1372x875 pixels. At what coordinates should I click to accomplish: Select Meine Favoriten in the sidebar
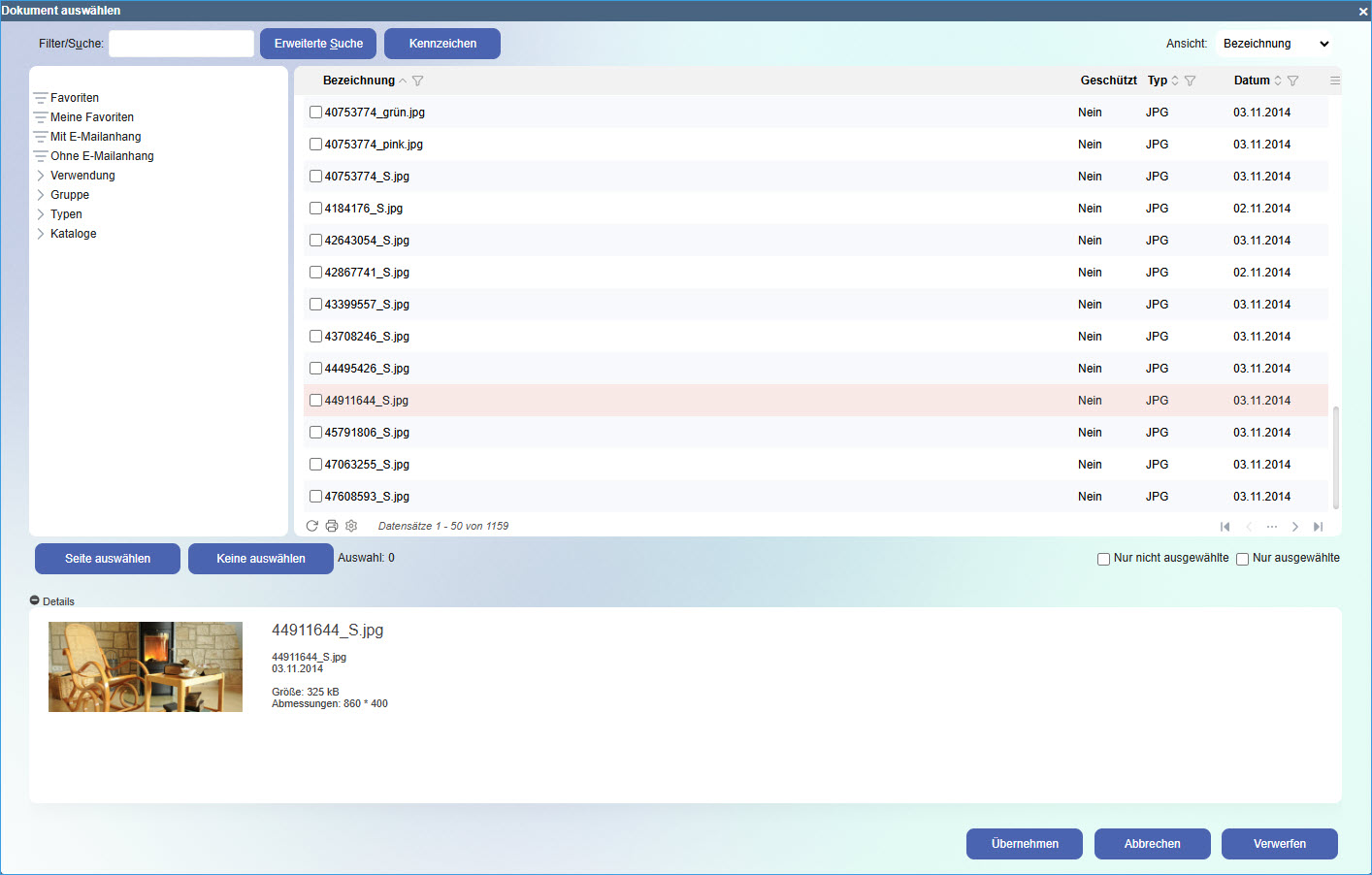coord(92,117)
